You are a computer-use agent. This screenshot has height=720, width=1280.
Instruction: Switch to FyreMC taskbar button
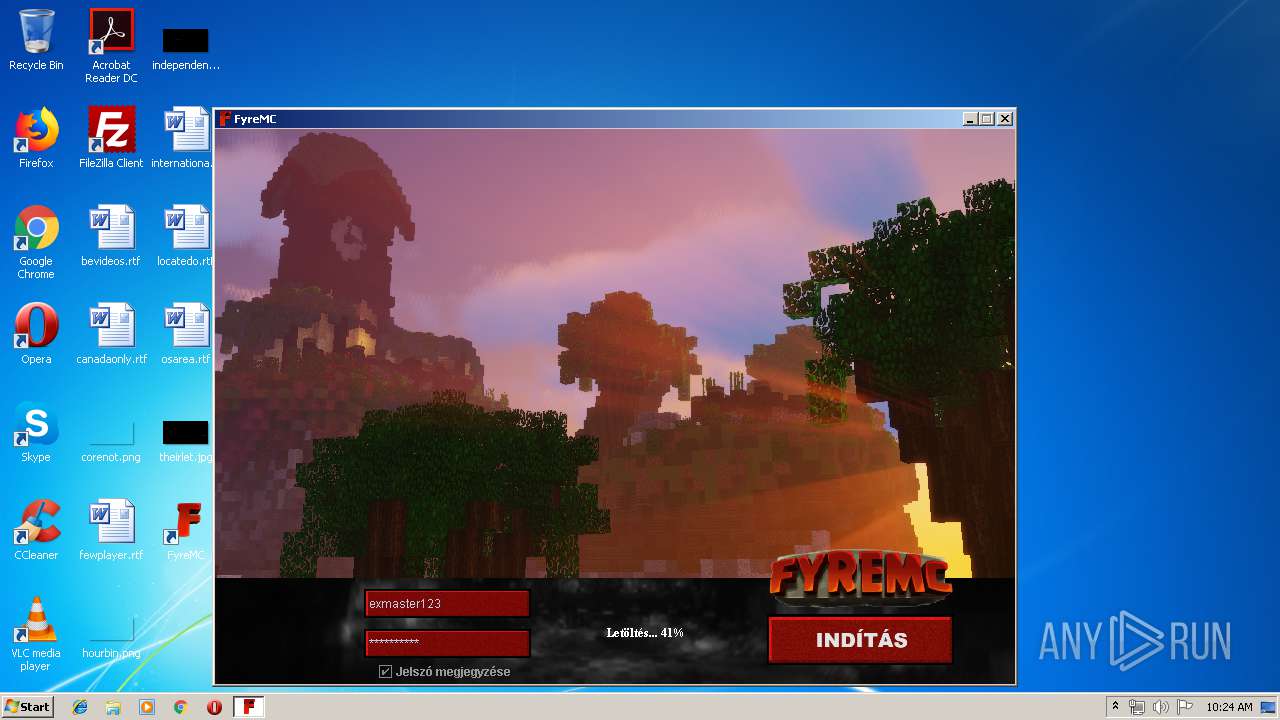(249, 707)
